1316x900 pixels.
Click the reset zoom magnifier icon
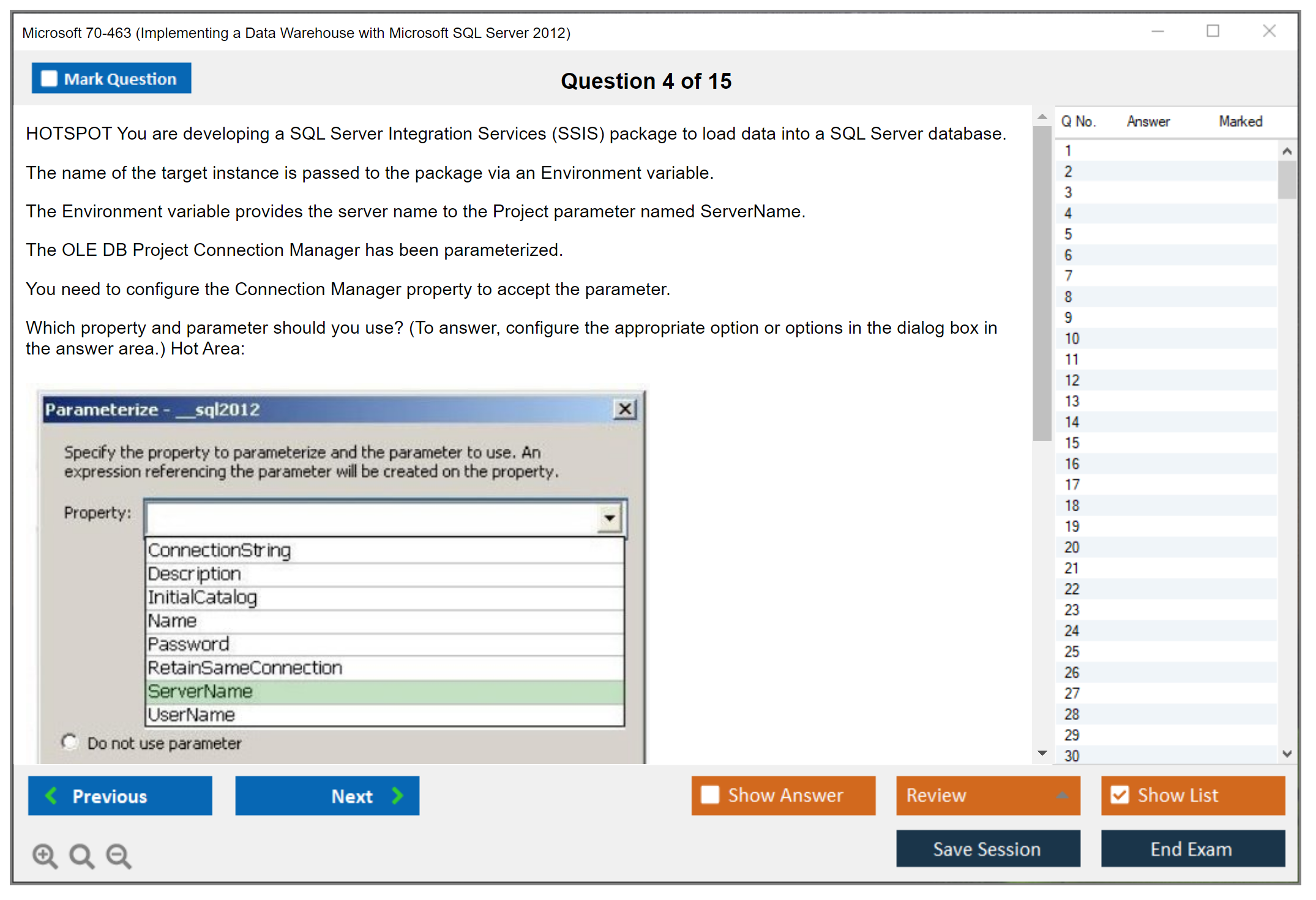point(81,855)
